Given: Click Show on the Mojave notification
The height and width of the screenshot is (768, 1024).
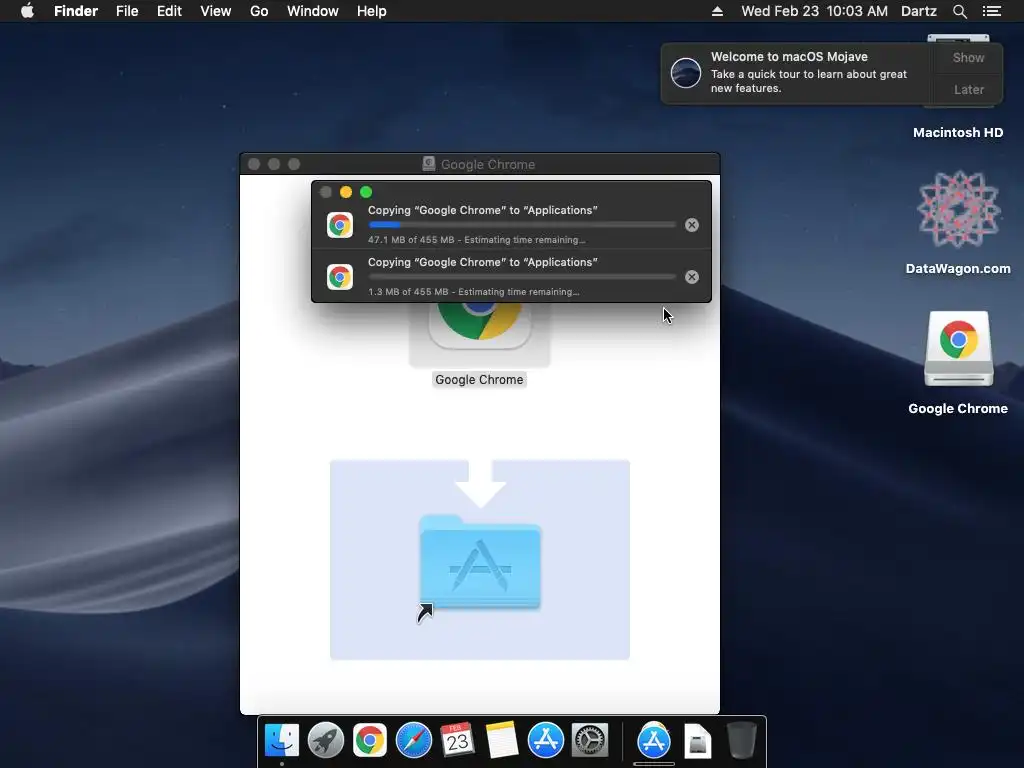Looking at the screenshot, I should tap(968, 57).
